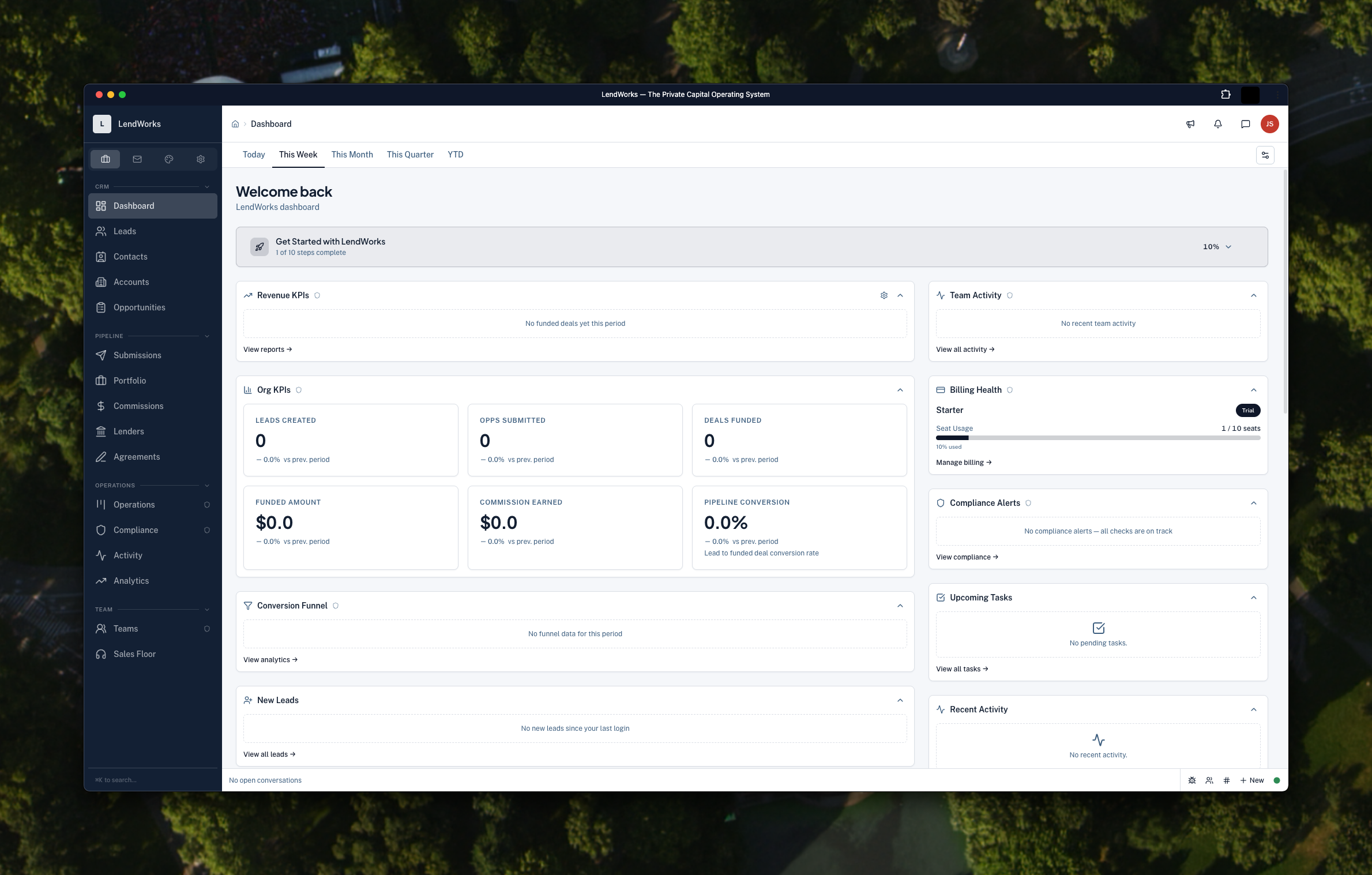Viewport: 1372px width, 875px height.
Task: Open the briefcase CRM mode icon
Action: click(x=106, y=159)
